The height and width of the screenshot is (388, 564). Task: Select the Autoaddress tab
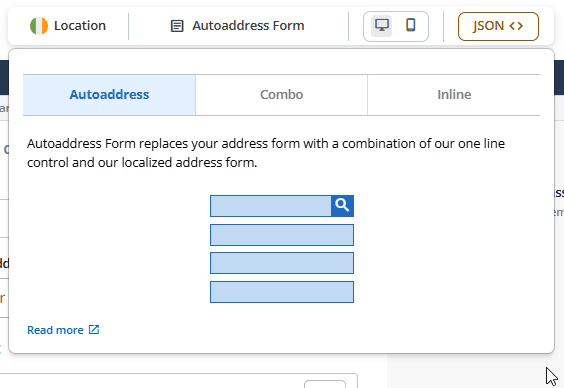point(109,95)
